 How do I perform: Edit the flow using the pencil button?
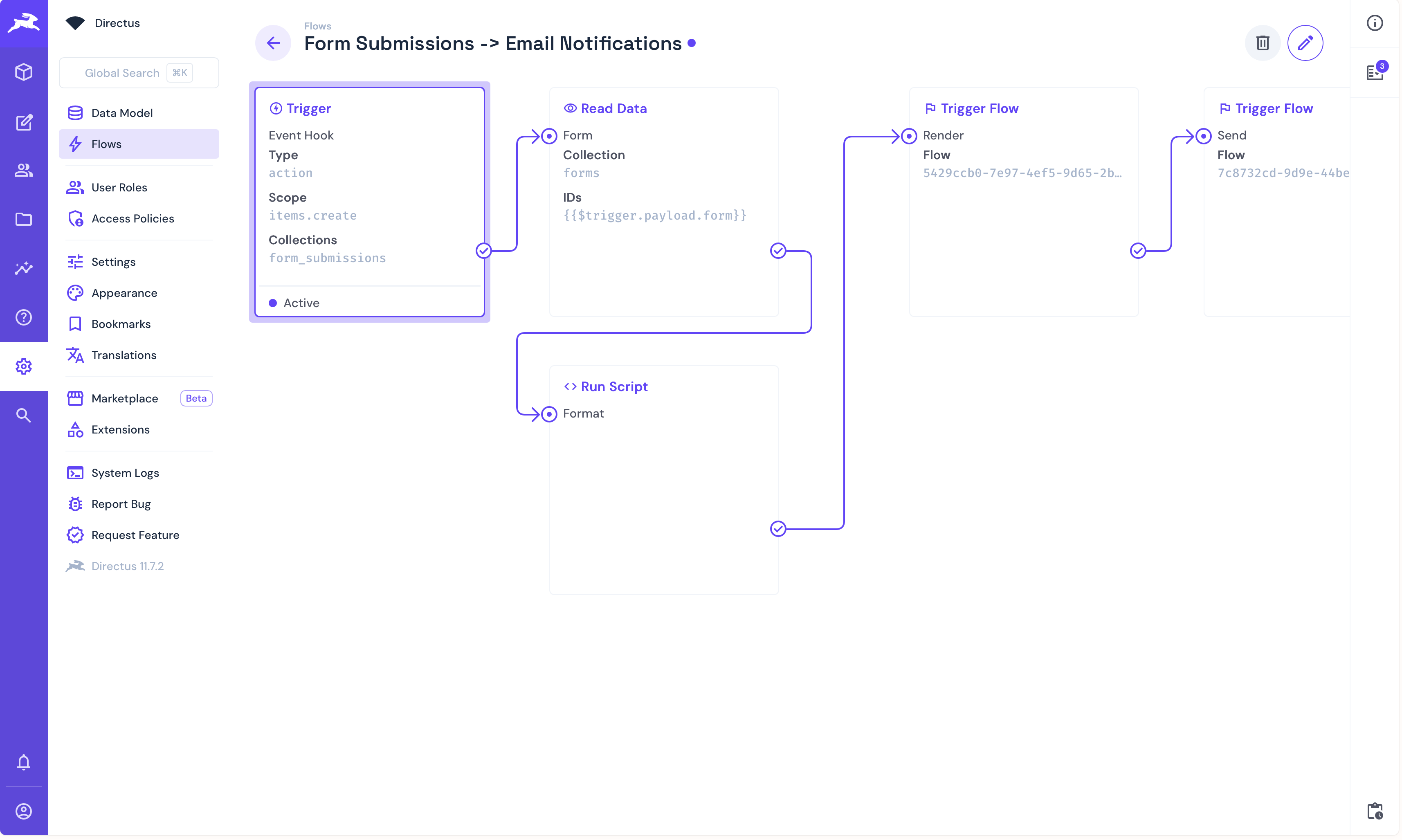(1306, 43)
